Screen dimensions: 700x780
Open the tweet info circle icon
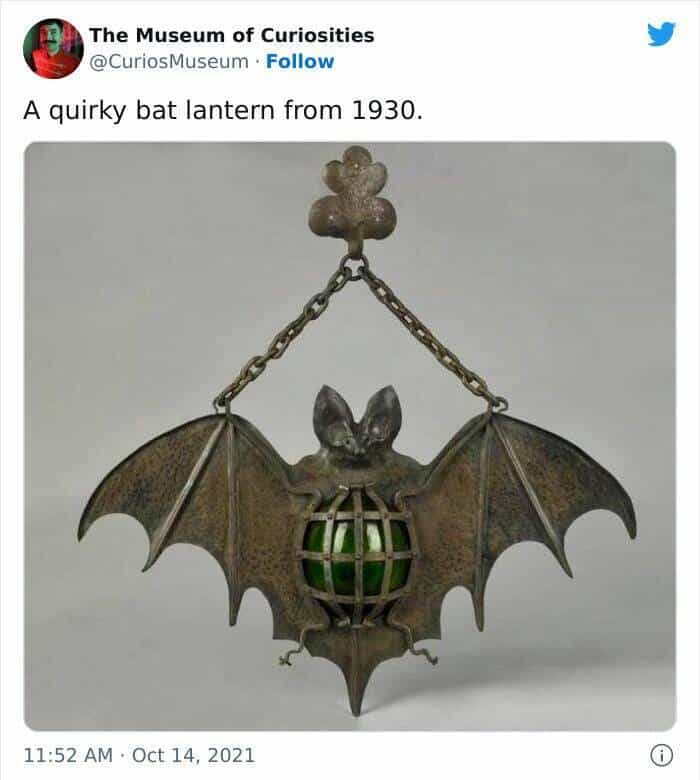click(x=661, y=755)
